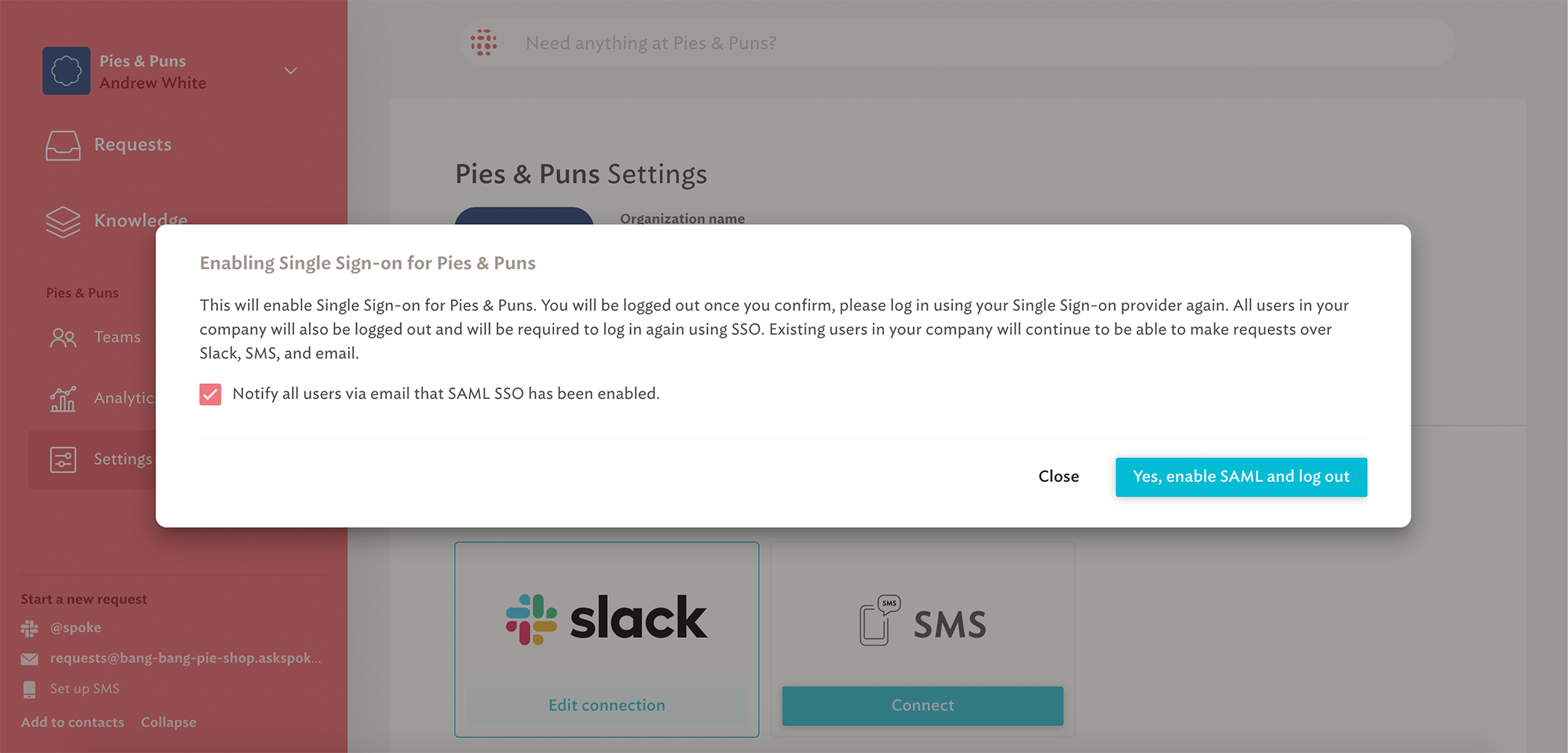The image size is (1568, 753).
Task: Open the Teams people icon
Action: [x=63, y=338]
